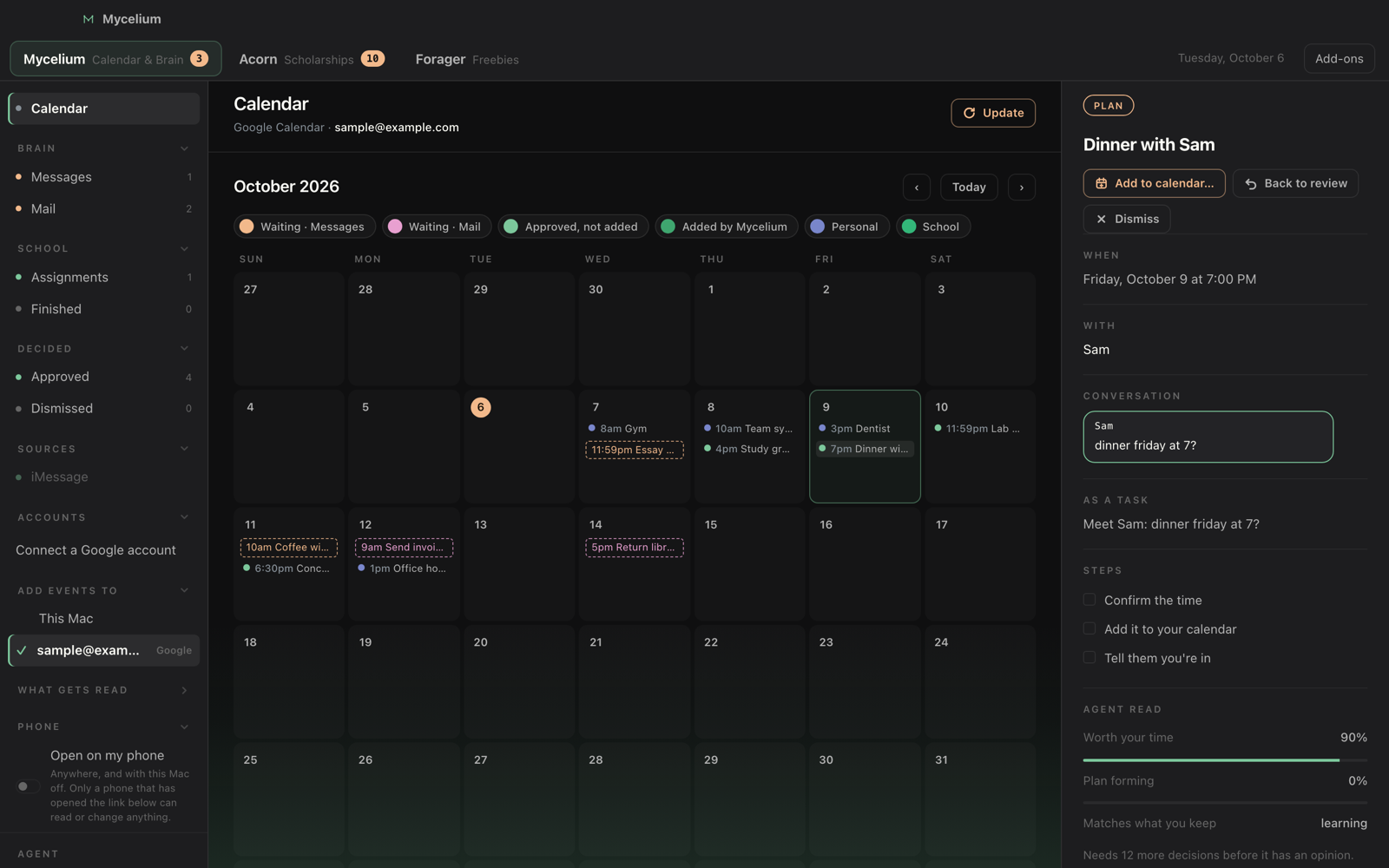Open the 11:59pm Essay event on Oct 7
The width and height of the screenshot is (1389, 868).
pyautogui.click(x=635, y=450)
